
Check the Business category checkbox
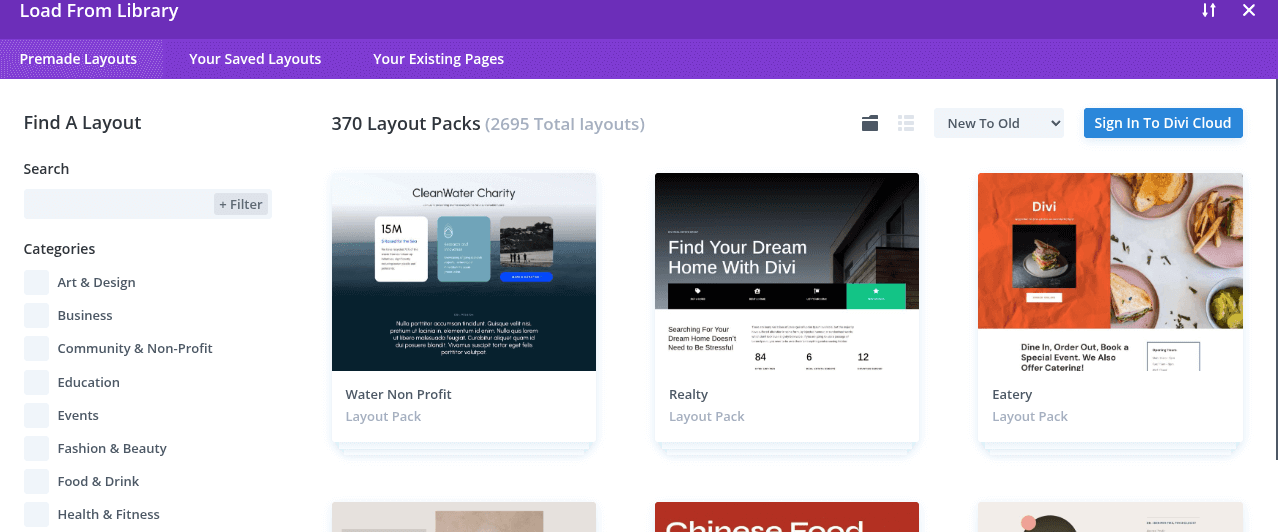(37, 315)
